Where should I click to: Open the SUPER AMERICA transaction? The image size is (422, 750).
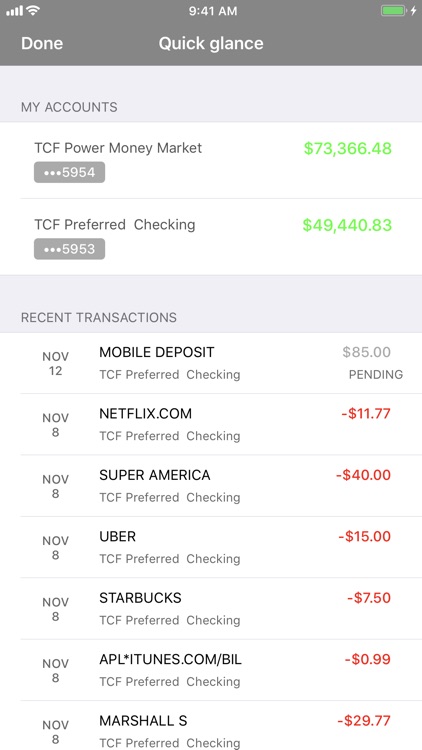click(211, 486)
